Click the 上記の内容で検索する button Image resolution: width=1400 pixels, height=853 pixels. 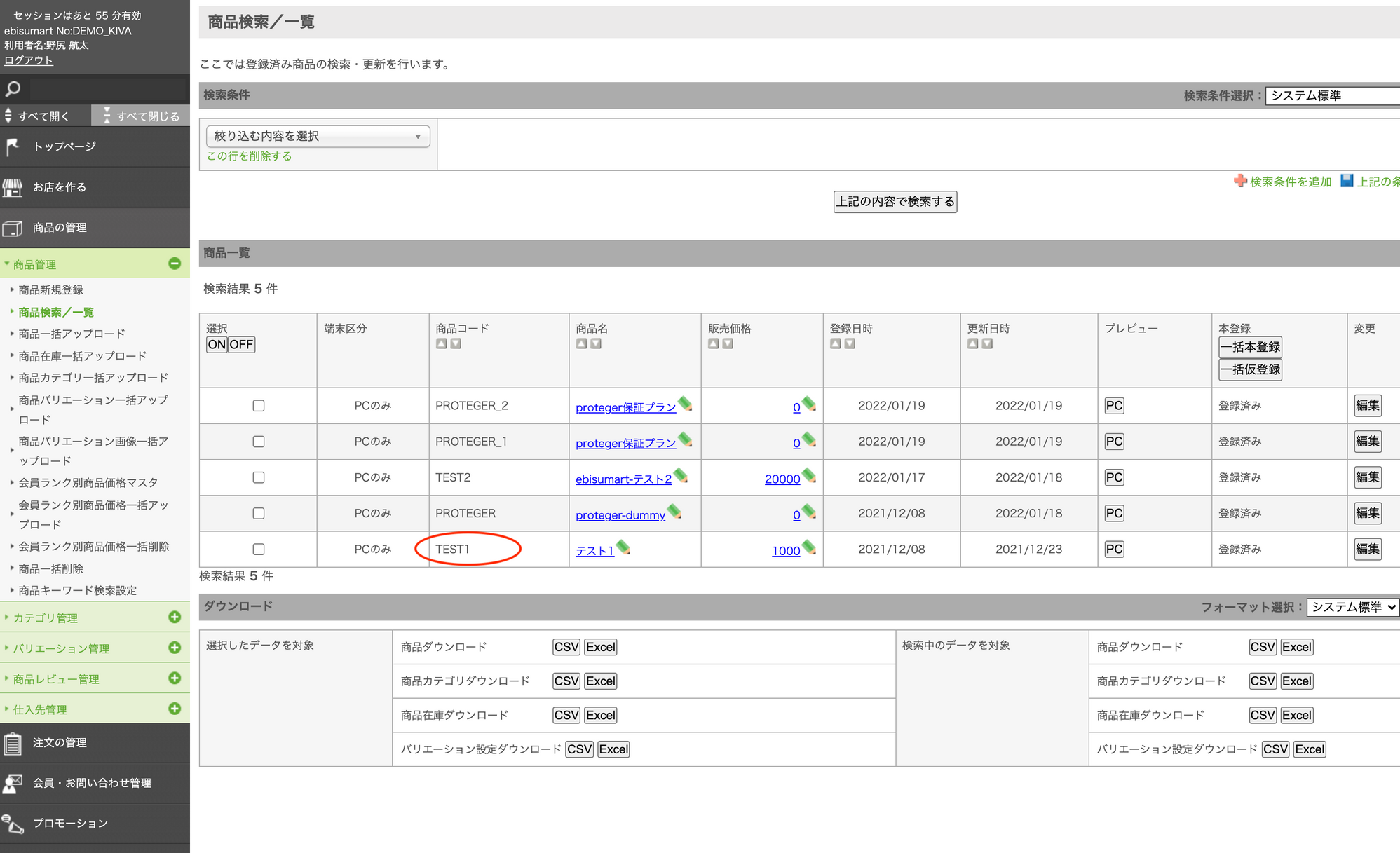(x=895, y=202)
